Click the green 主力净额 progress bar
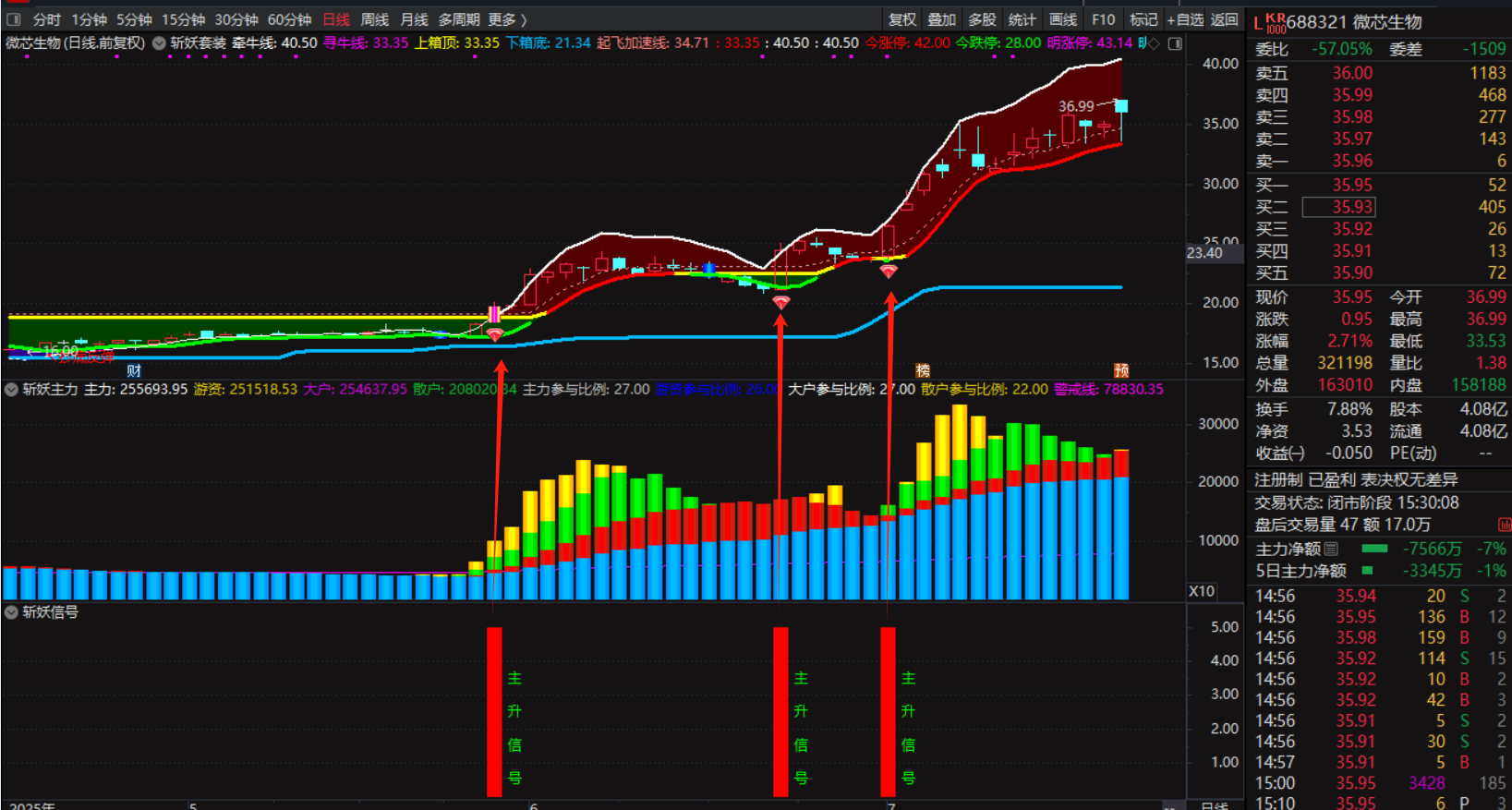The height and width of the screenshot is (810, 1512). pyautogui.click(x=1374, y=549)
